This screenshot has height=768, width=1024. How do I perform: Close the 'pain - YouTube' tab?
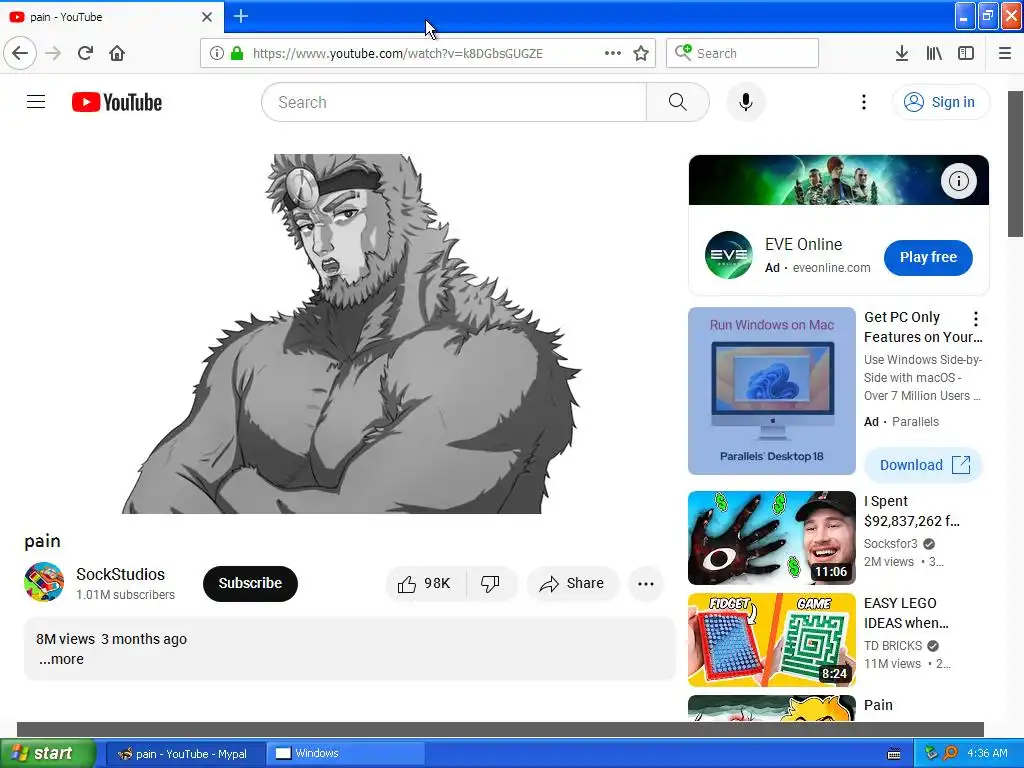point(206,17)
